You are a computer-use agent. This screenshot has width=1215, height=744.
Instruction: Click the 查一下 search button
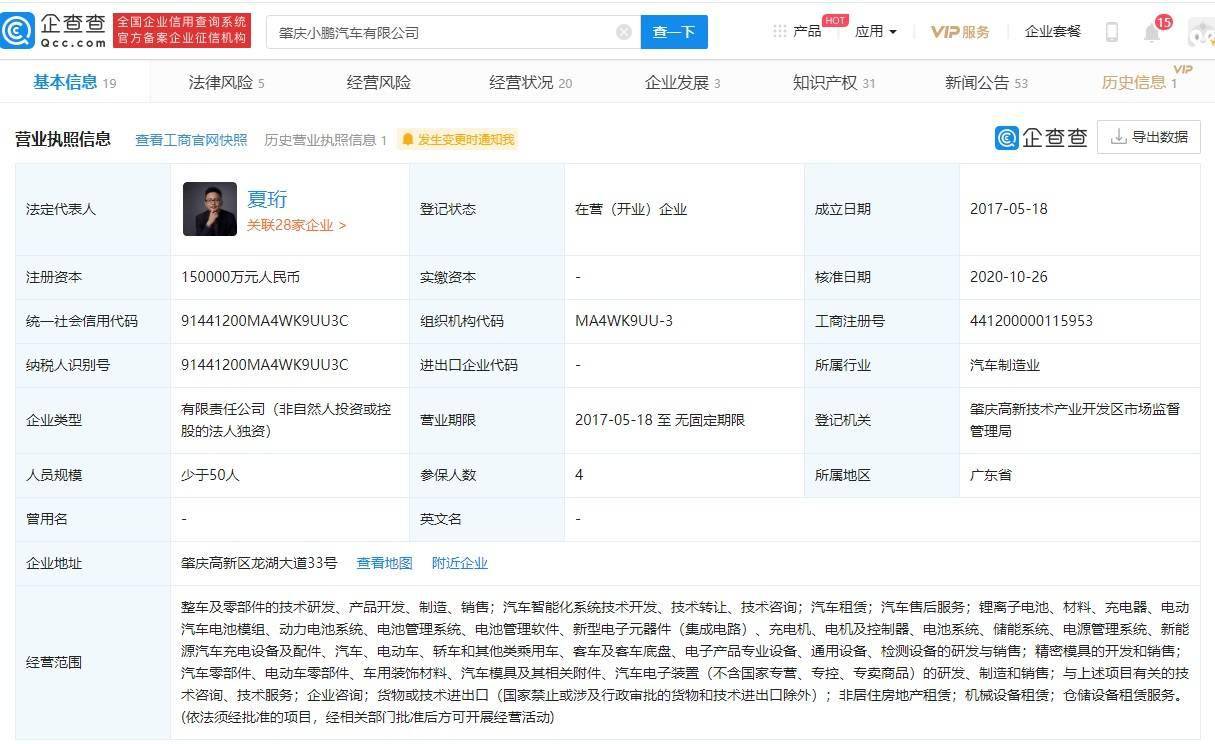674,32
